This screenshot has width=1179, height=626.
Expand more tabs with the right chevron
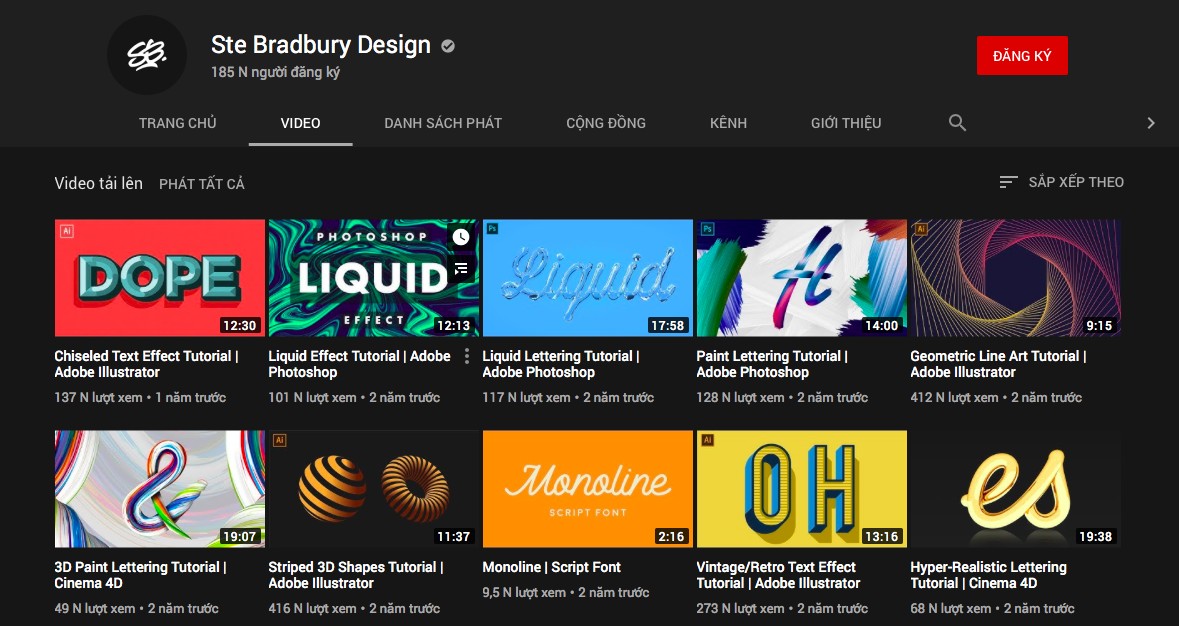[x=1150, y=122]
